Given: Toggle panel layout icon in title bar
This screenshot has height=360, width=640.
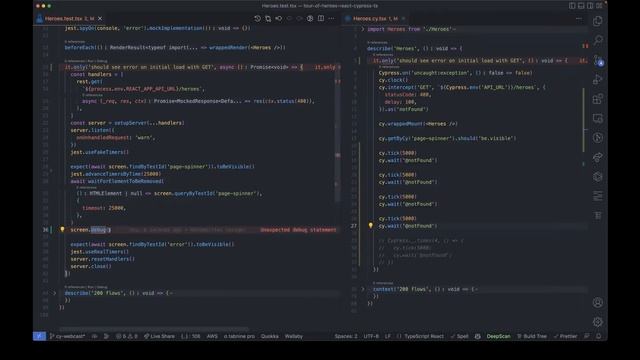Looking at the screenshot, I should click(x=581, y=6).
